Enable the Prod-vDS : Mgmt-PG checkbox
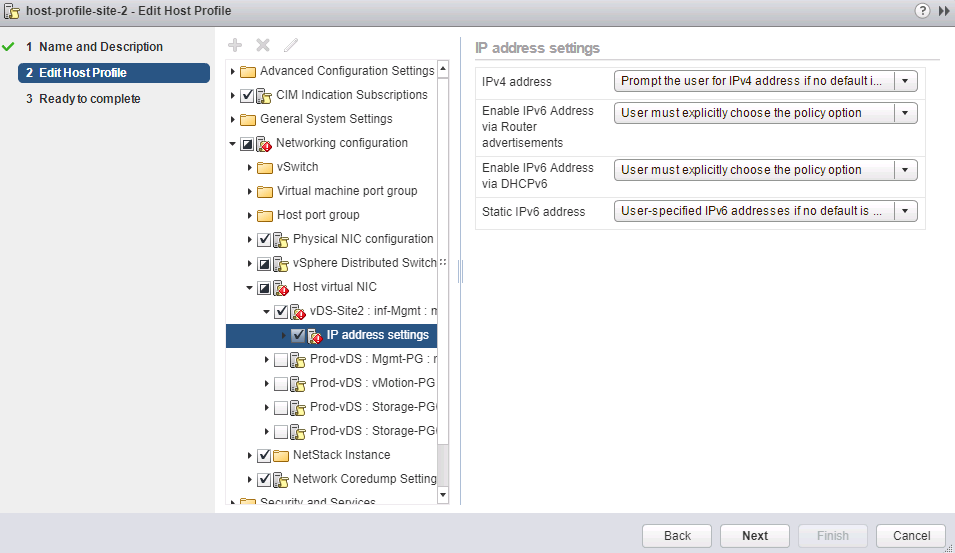This screenshot has height=553, width=955. tap(280, 359)
